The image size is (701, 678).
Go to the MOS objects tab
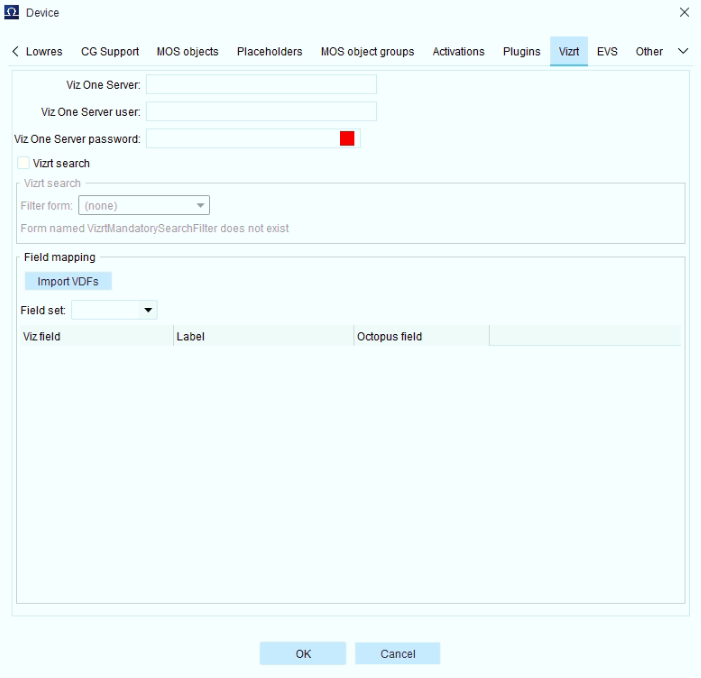(x=187, y=51)
